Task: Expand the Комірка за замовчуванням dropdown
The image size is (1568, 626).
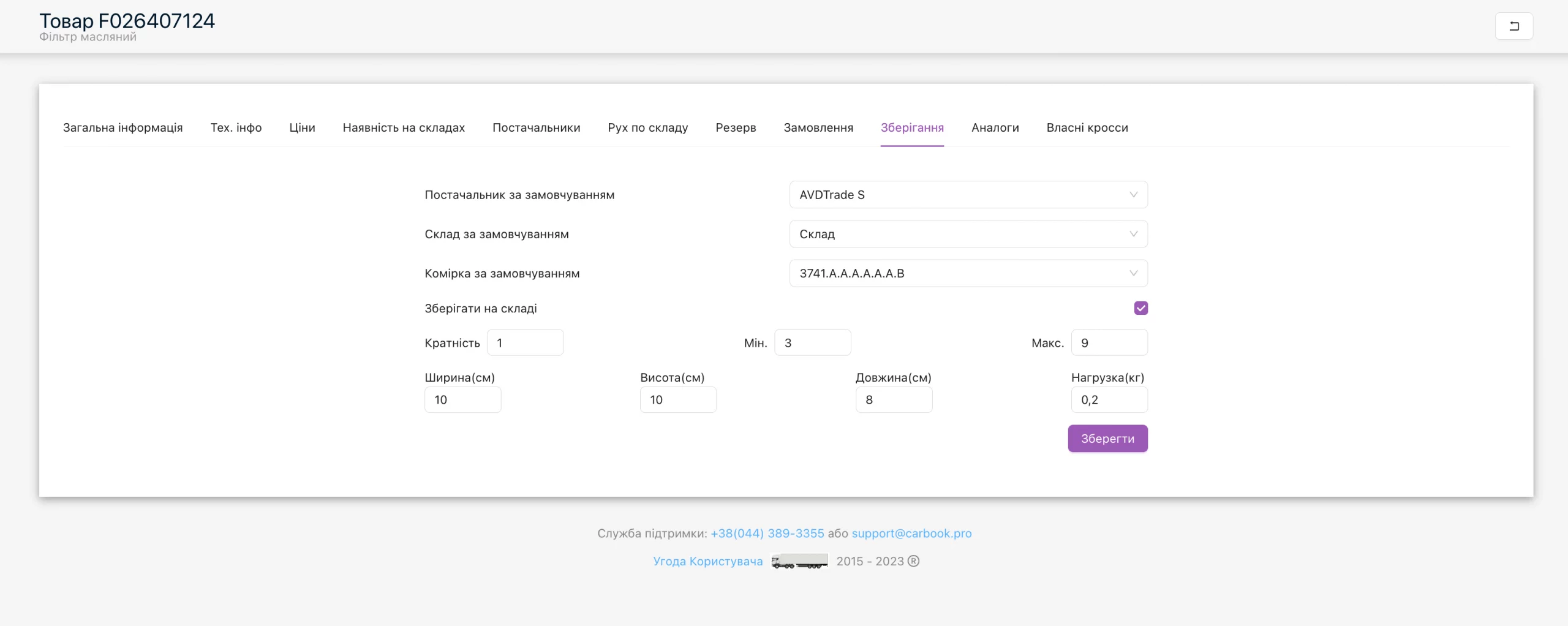Action: 968,273
